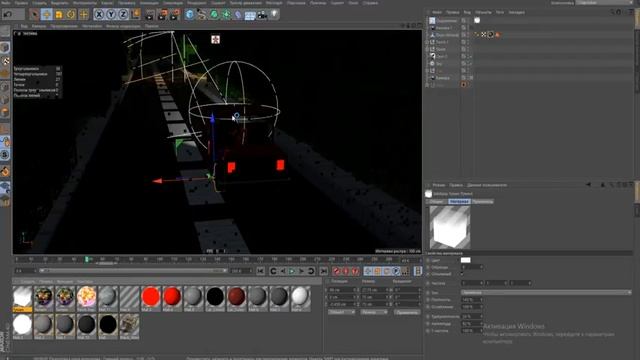The height and width of the screenshot is (360, 640).
Task: Open the Создать menu in the material manager
Action: (28, 282)
